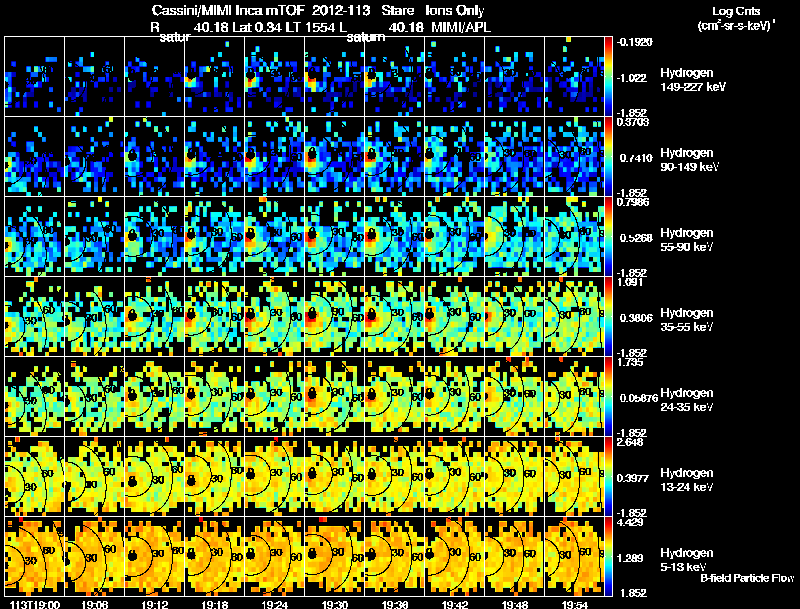Click the color bar beside Hydrogen 90-149 keV
The image size is (800, 609).
coord(608,157)
